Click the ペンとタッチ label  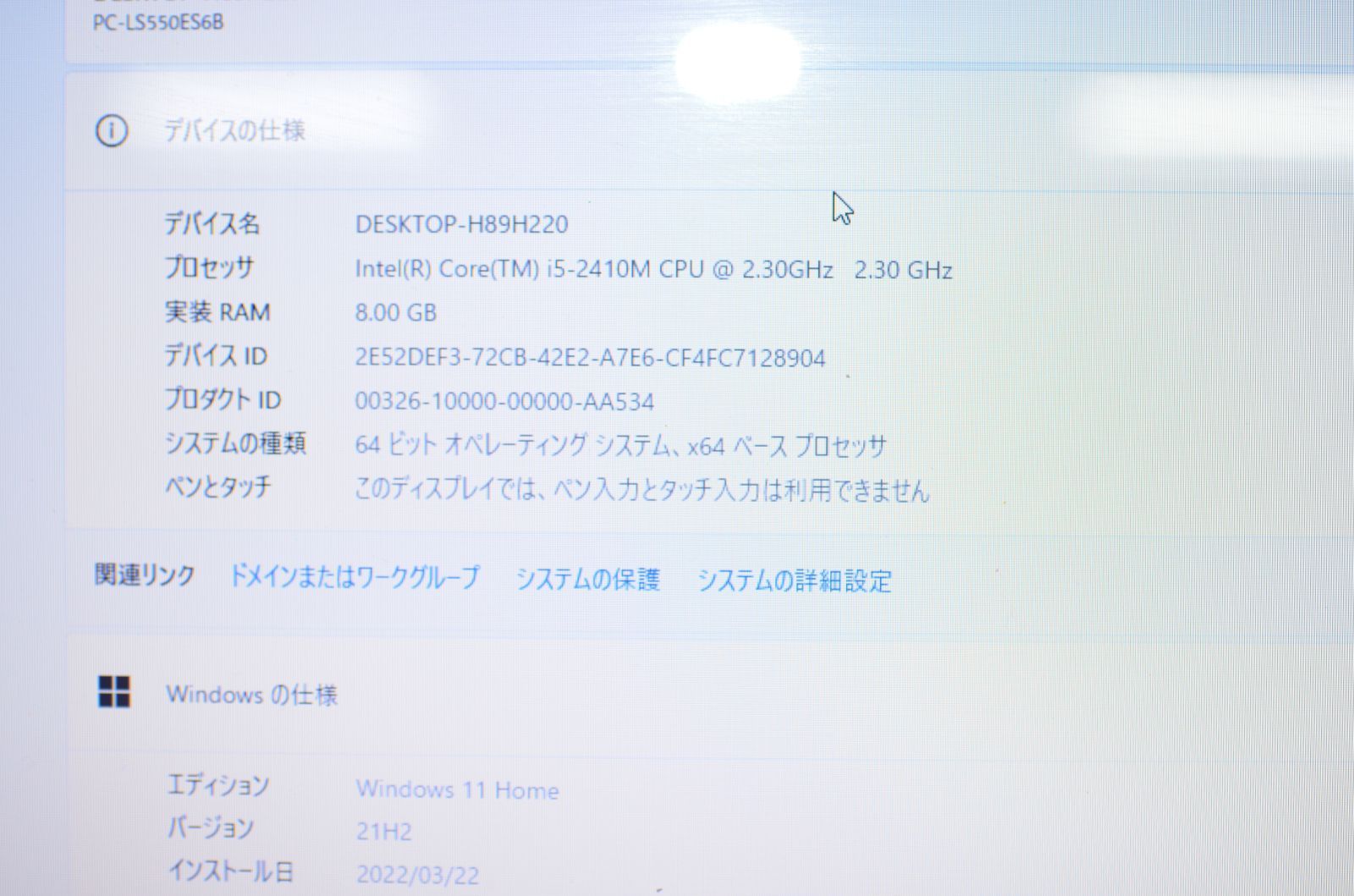point(218,486)
